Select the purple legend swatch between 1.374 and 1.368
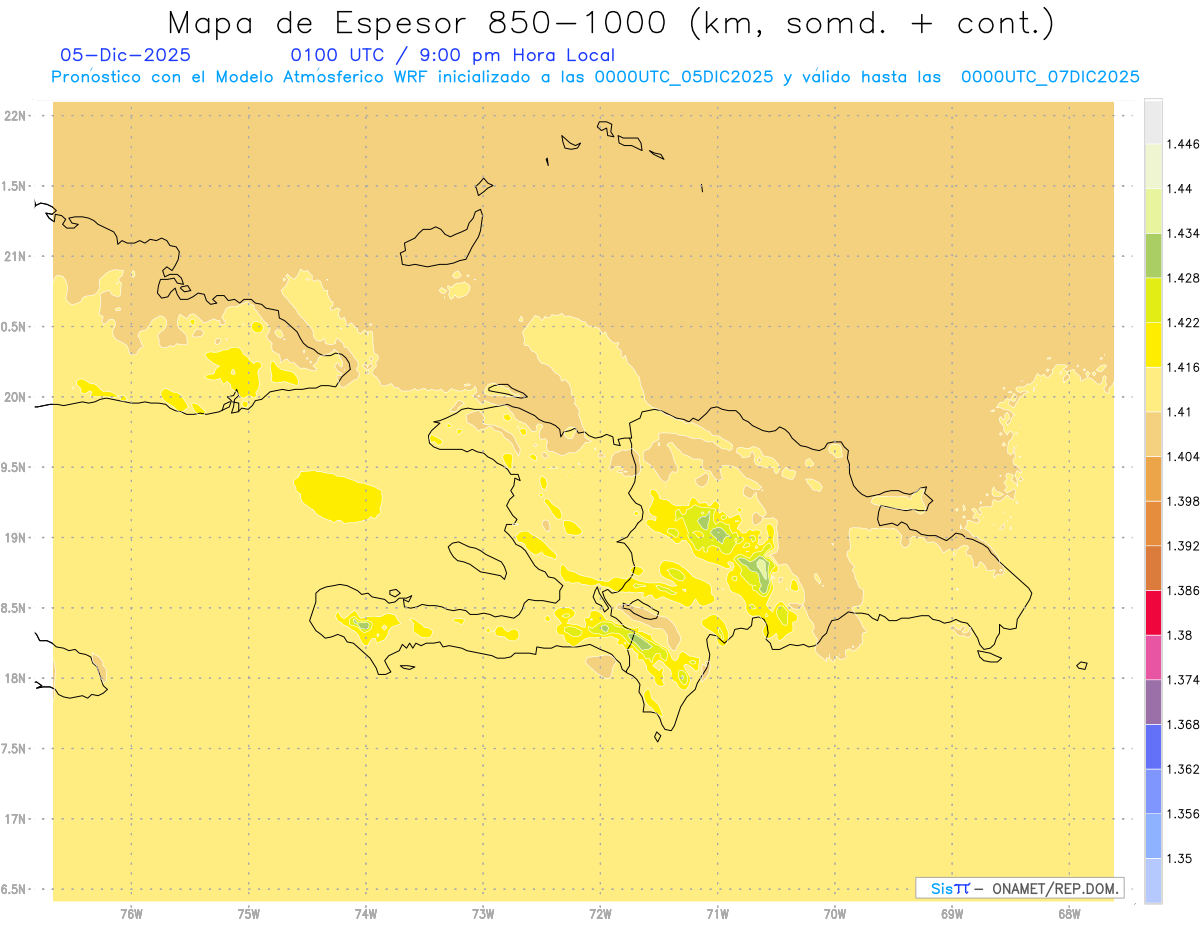 click(1153, 702)
